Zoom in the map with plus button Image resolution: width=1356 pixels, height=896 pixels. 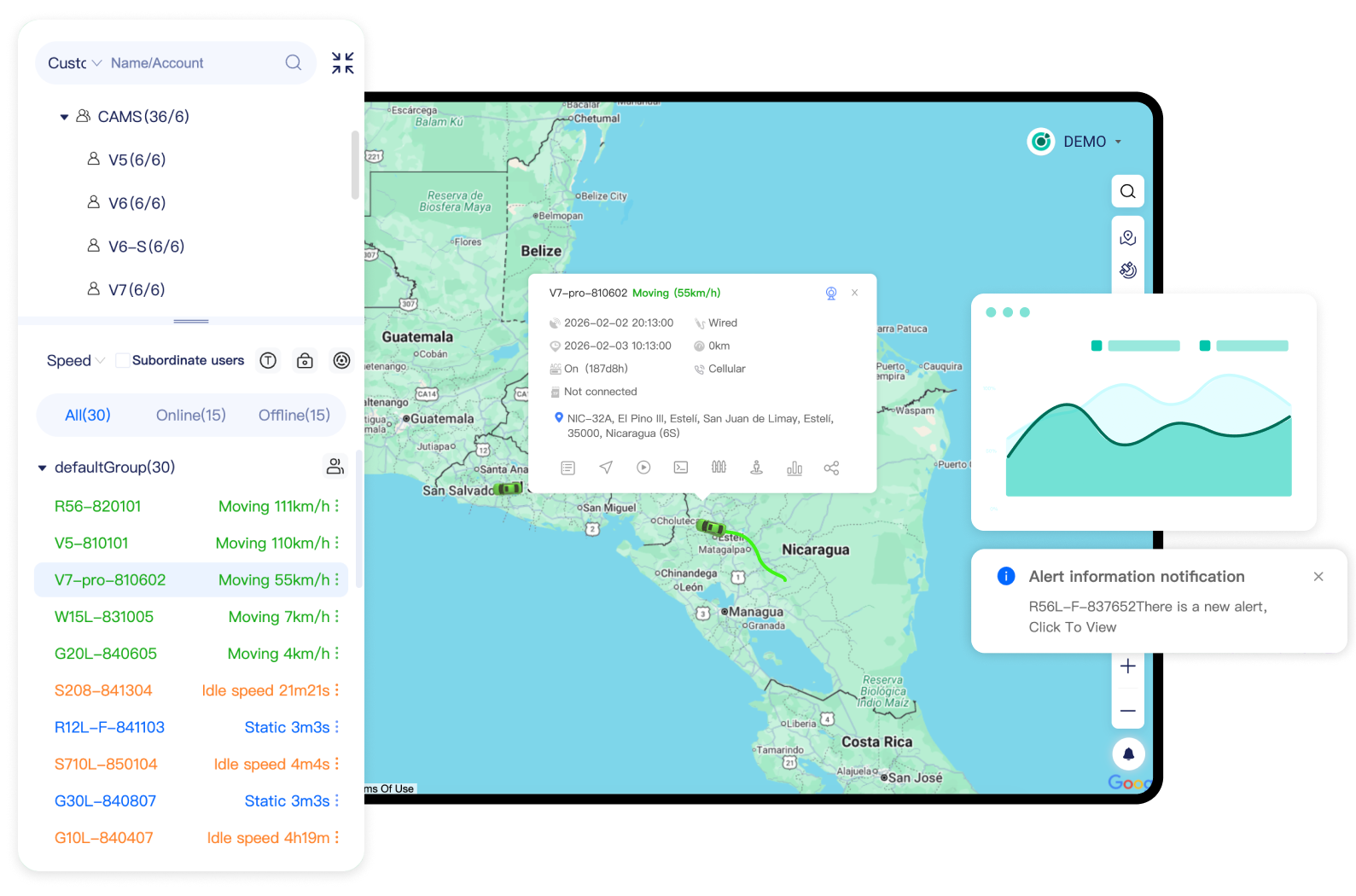(x=1128, y=666)
